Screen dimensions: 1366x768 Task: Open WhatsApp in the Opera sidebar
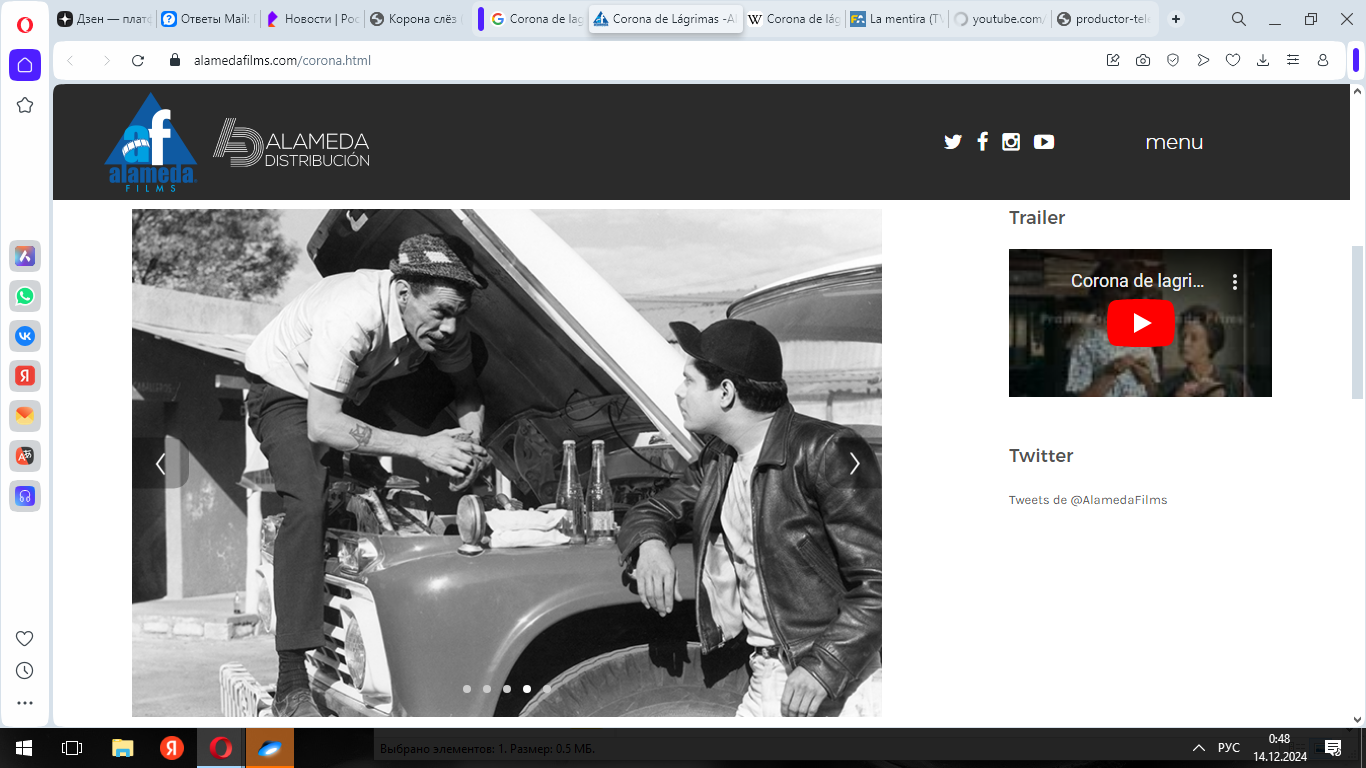pos(25,296)
